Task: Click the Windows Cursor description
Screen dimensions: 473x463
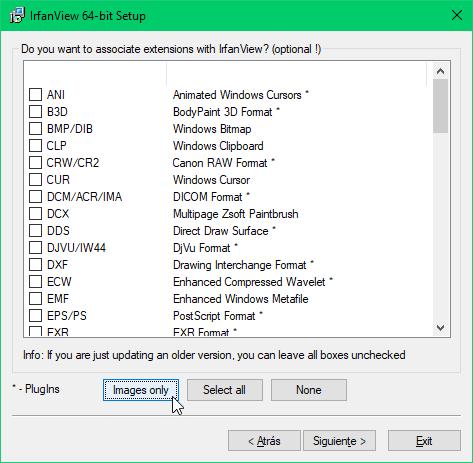Action: (211, 180)
